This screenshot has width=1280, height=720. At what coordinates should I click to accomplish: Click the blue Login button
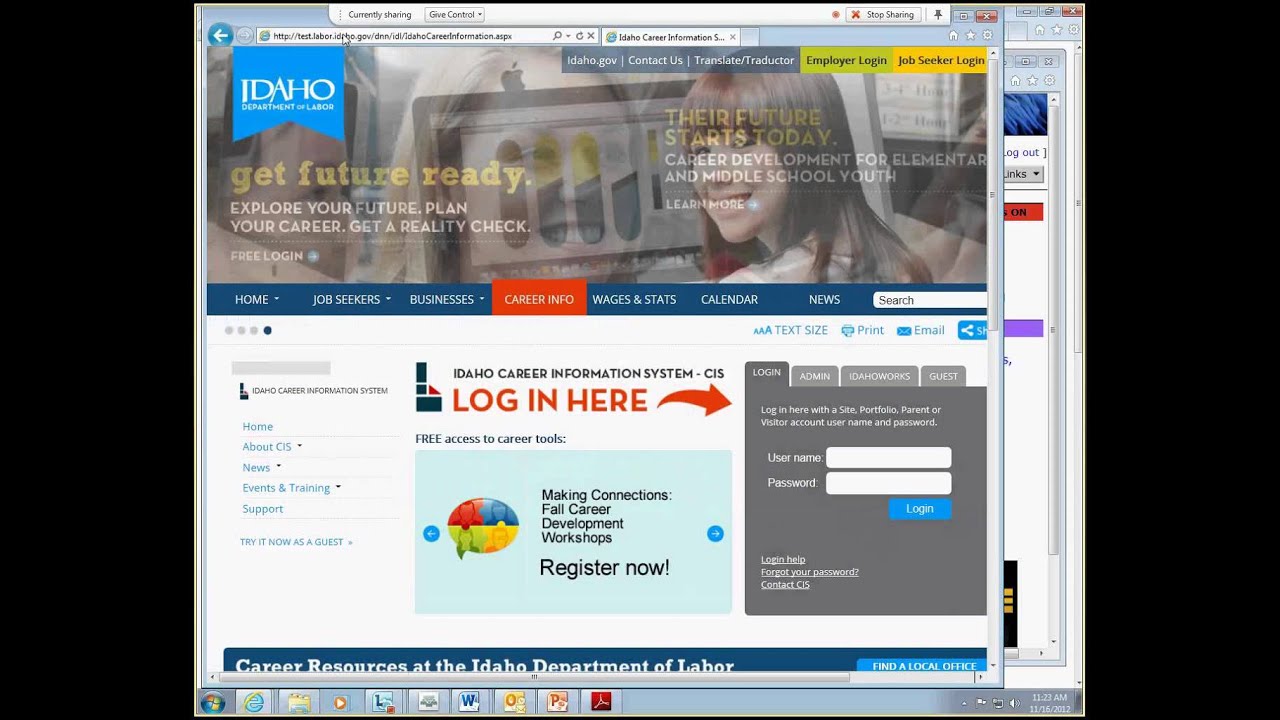tap(920, 509)
